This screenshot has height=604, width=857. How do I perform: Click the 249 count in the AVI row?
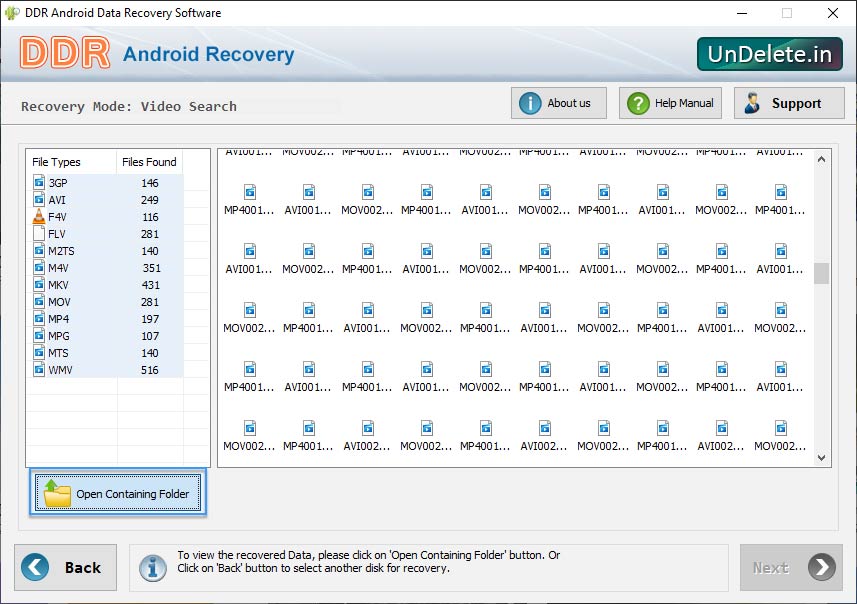(x=150, y=200)
